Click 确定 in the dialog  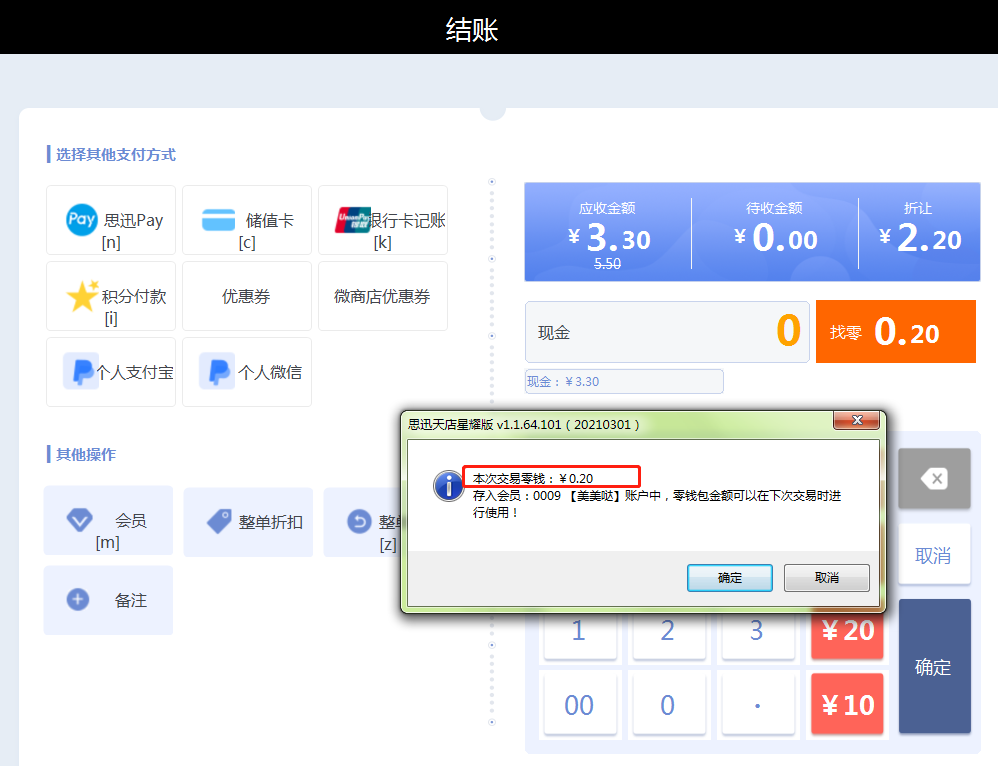point(729,578)
